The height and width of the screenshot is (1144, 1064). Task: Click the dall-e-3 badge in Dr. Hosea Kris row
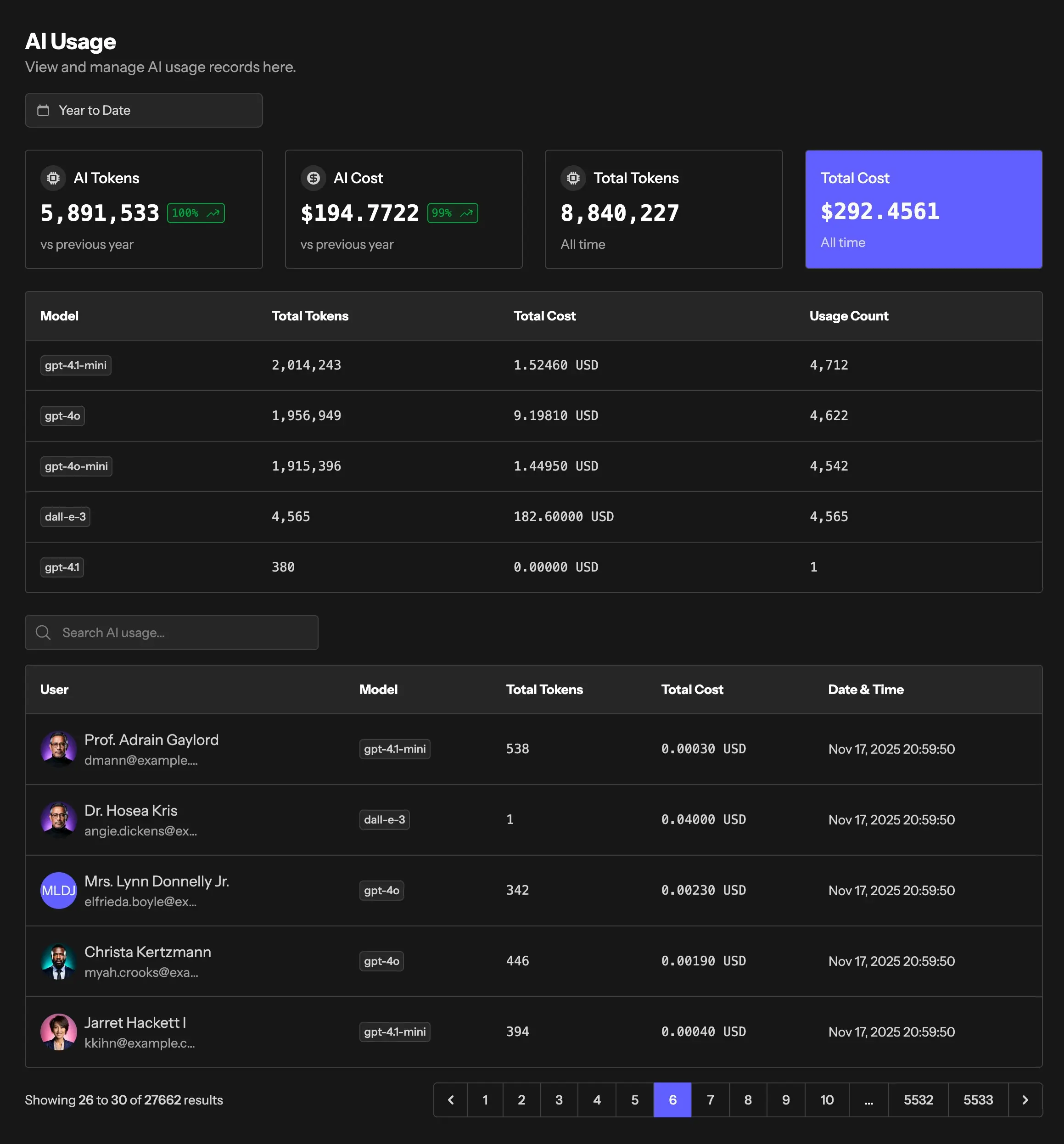[x=384, y=819]
